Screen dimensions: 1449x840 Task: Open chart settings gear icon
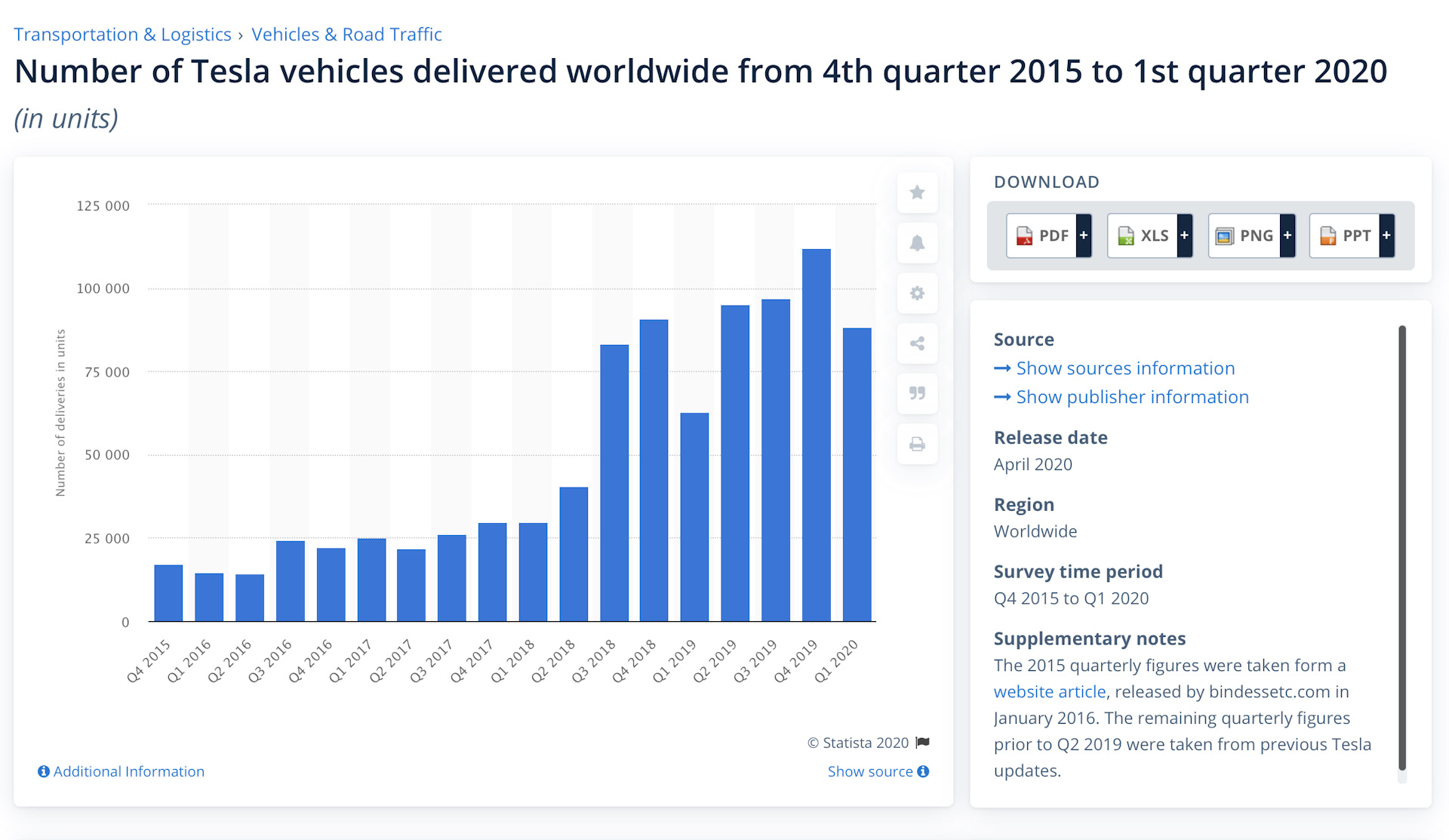pos(917,293)
